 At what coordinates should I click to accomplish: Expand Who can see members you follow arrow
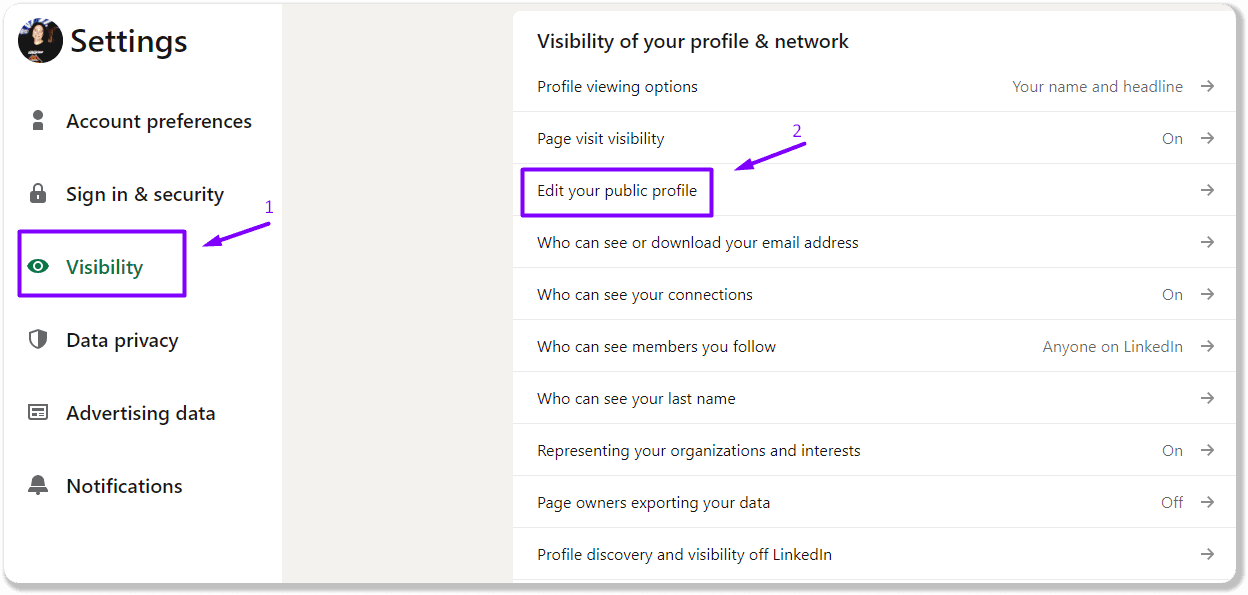(x=1207, y=347)
